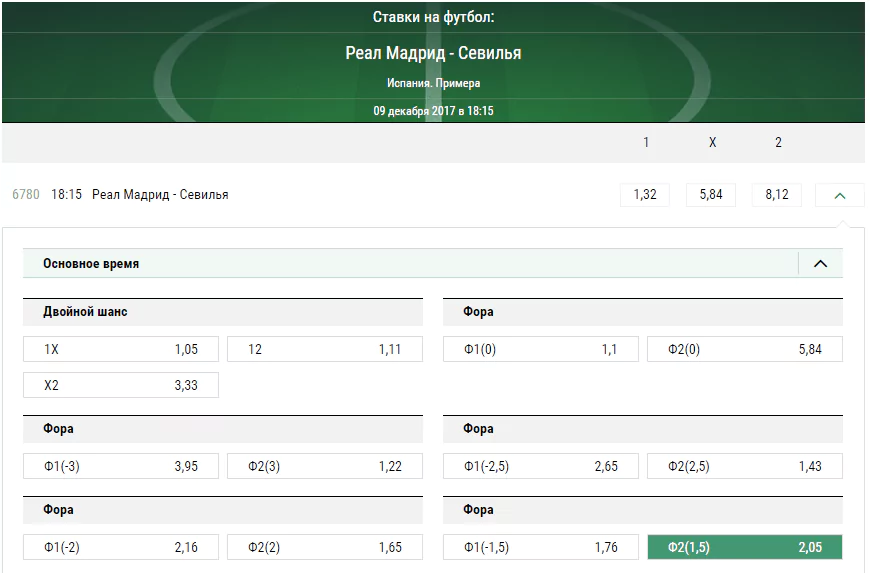Viewport: 870px width, 573px height.
Task: Click the Ставки на футбол: heading
Action: click(433, 17)
